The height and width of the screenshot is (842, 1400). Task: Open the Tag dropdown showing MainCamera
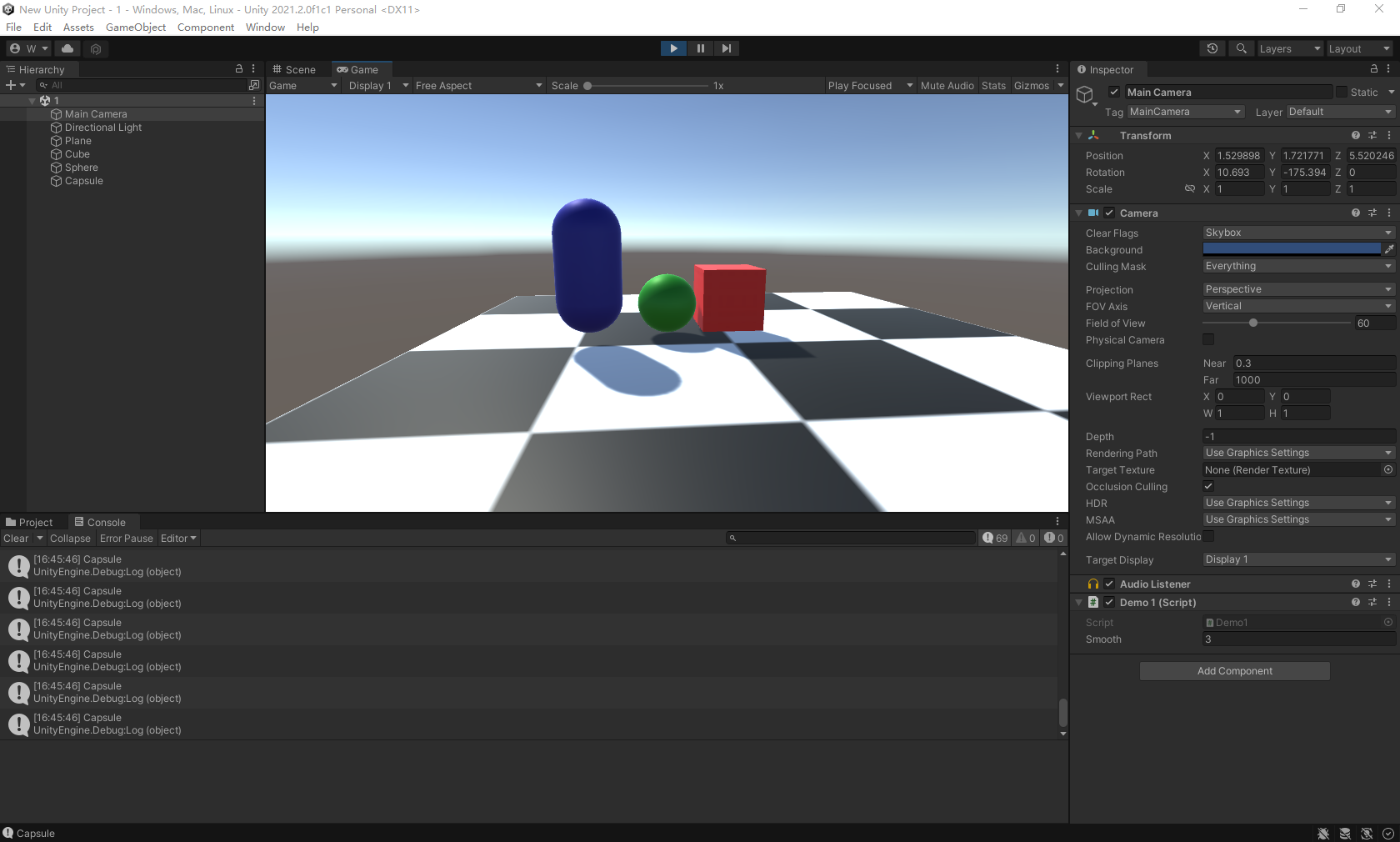tap(1185, 112)
